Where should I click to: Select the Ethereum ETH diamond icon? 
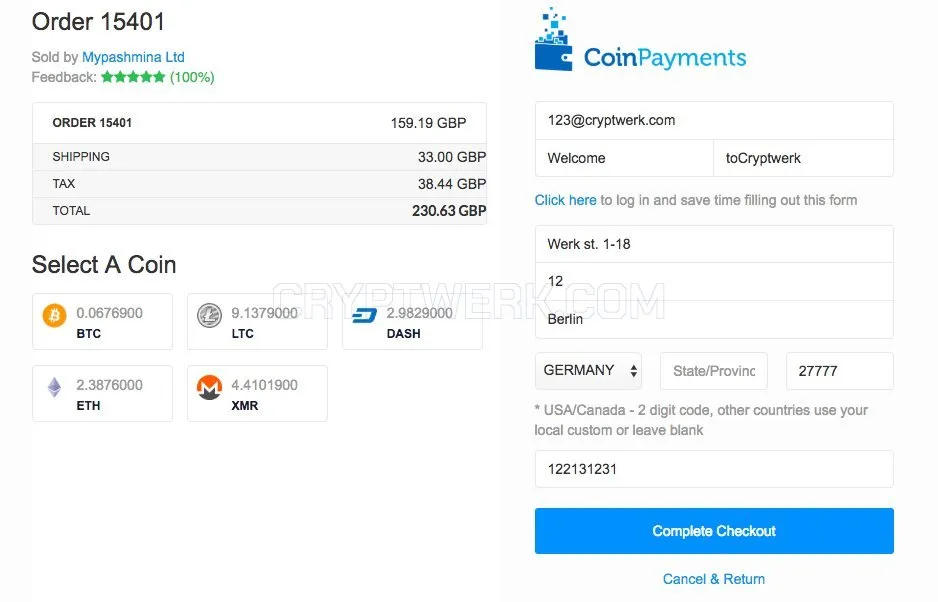coord(54,387)
